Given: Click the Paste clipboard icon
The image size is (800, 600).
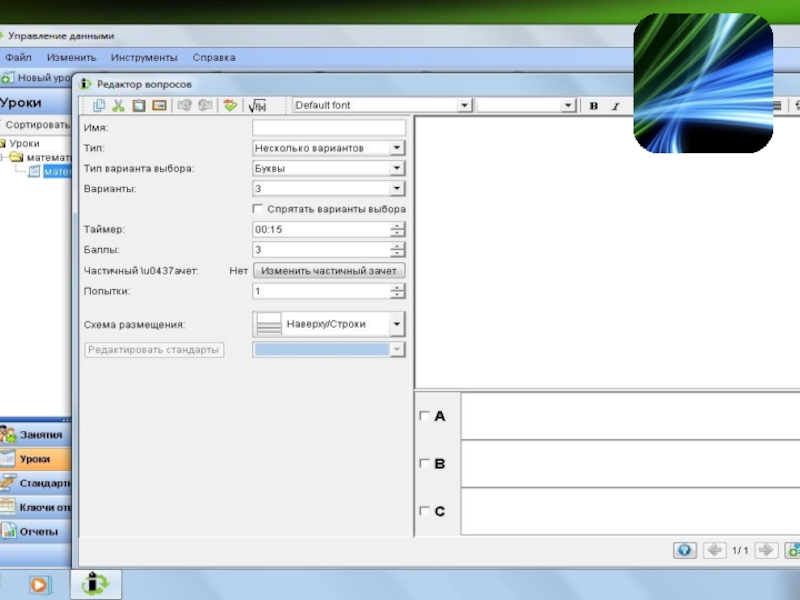Looking at the screenshot, I should pos(139,105).
